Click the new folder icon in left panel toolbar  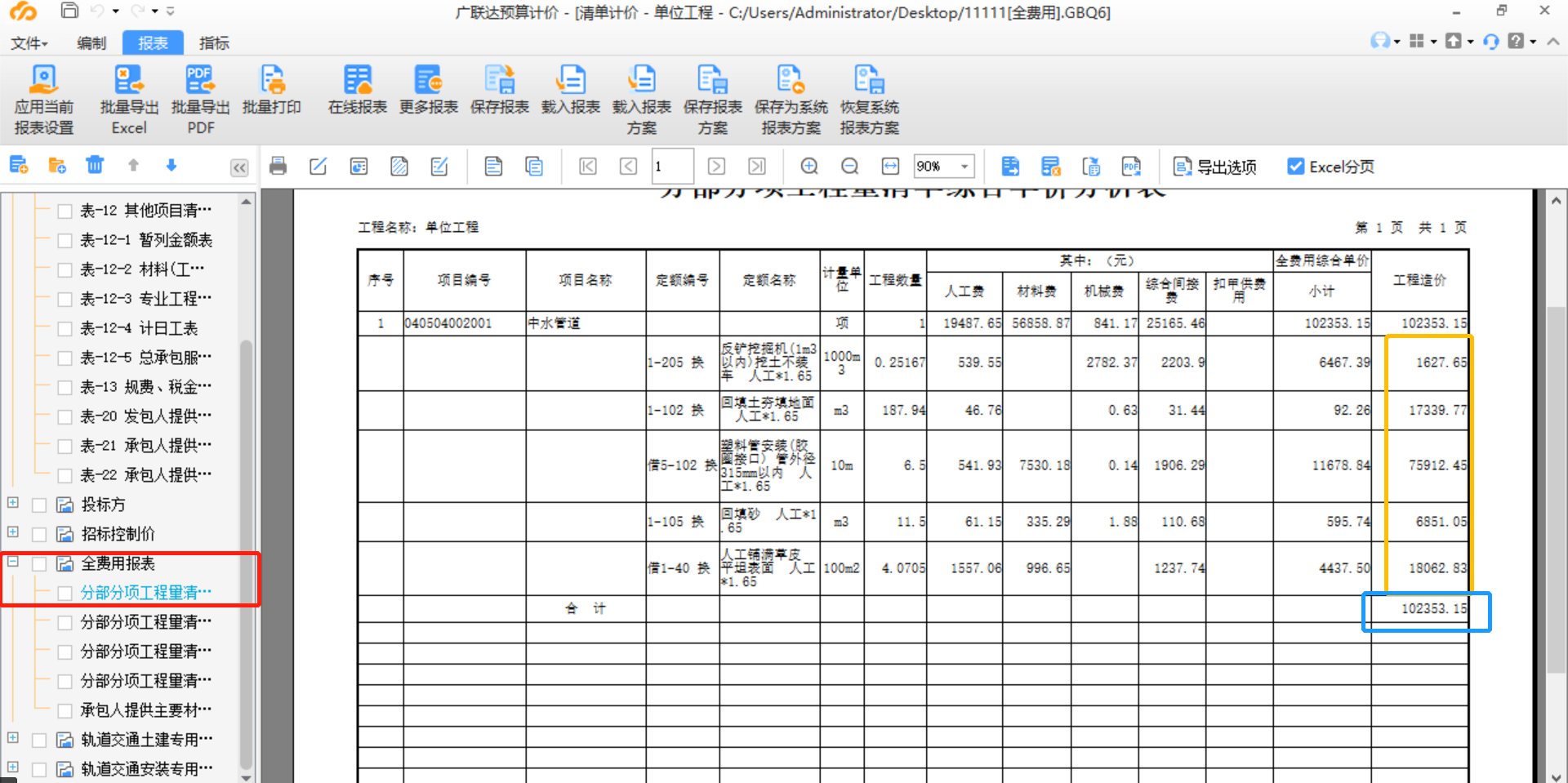57,166
